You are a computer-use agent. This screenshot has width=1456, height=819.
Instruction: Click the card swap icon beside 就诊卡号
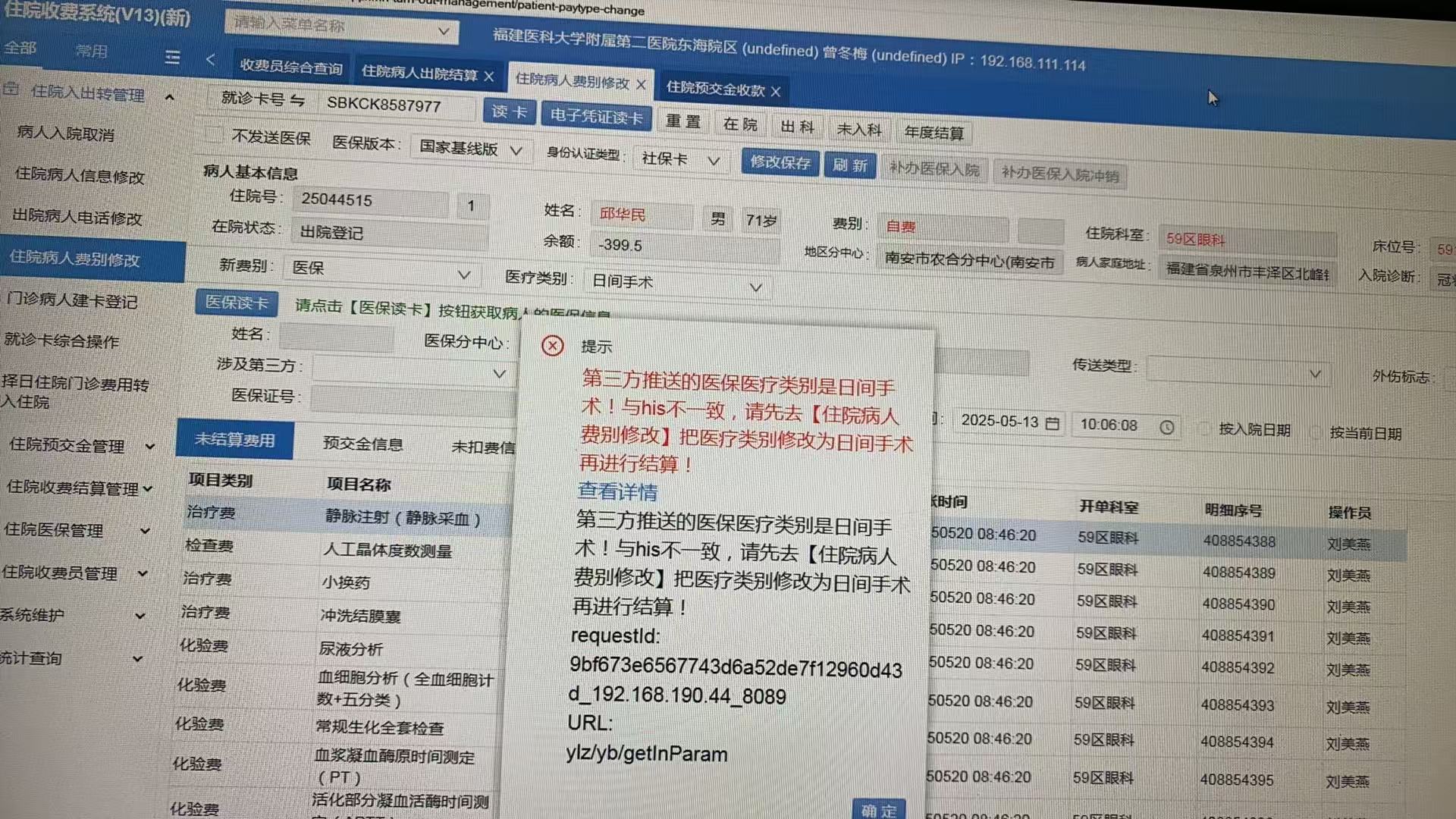(297, 101)
